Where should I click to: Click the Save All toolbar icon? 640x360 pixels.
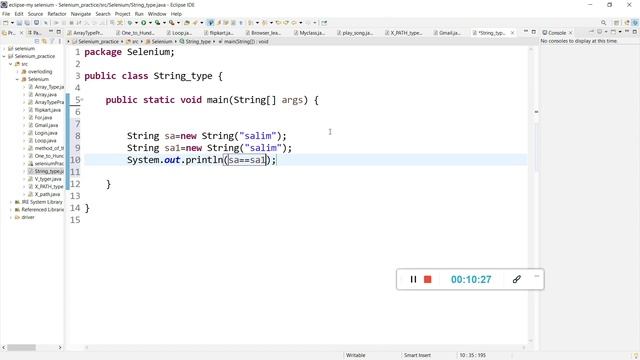(x=27, y=23)
